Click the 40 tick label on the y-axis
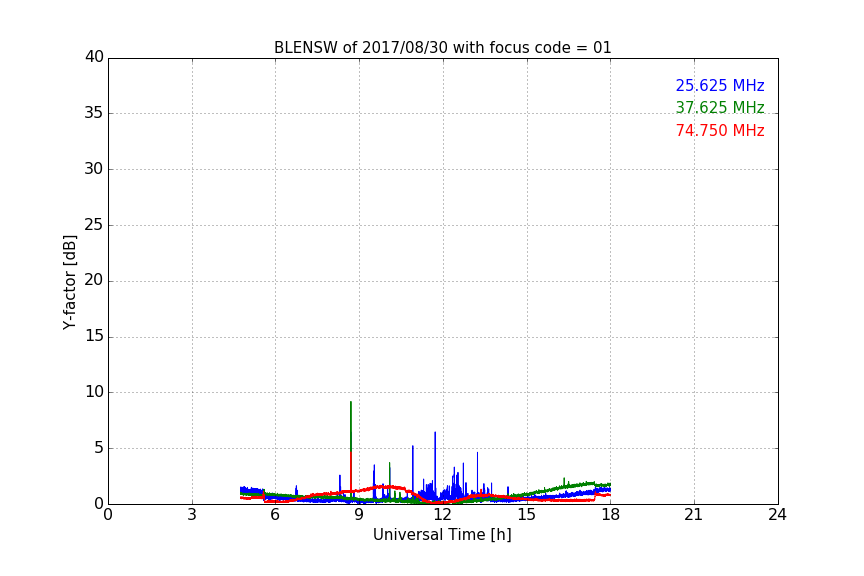The height and width of the screenshot is (576, 864). click(94, 57)
